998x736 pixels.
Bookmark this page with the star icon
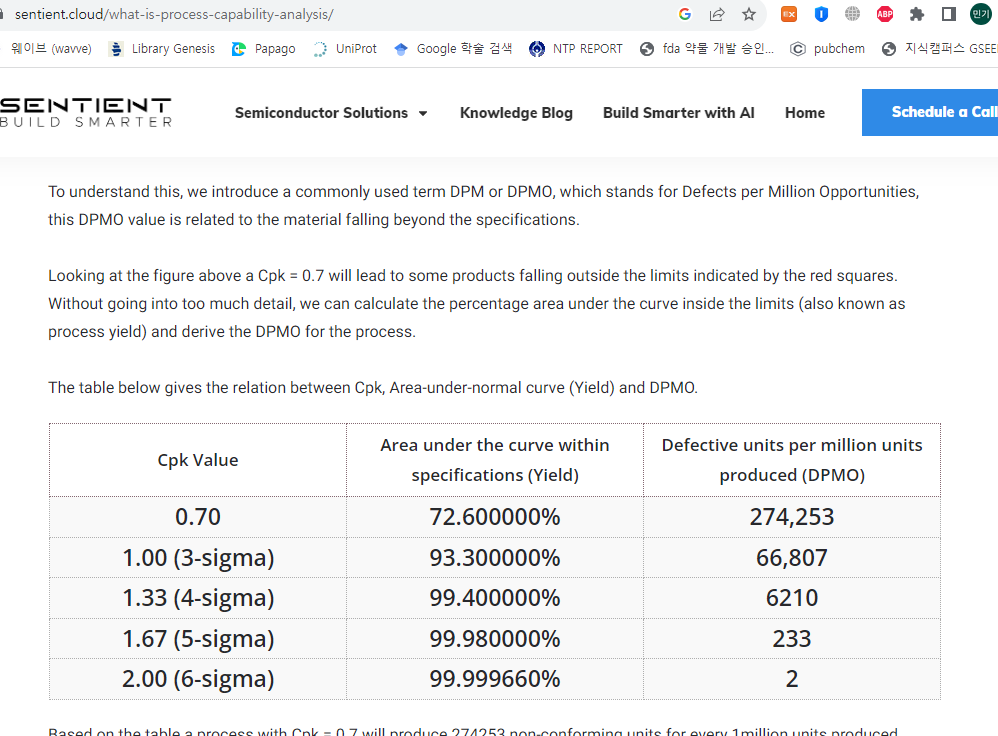click(749, 14)
